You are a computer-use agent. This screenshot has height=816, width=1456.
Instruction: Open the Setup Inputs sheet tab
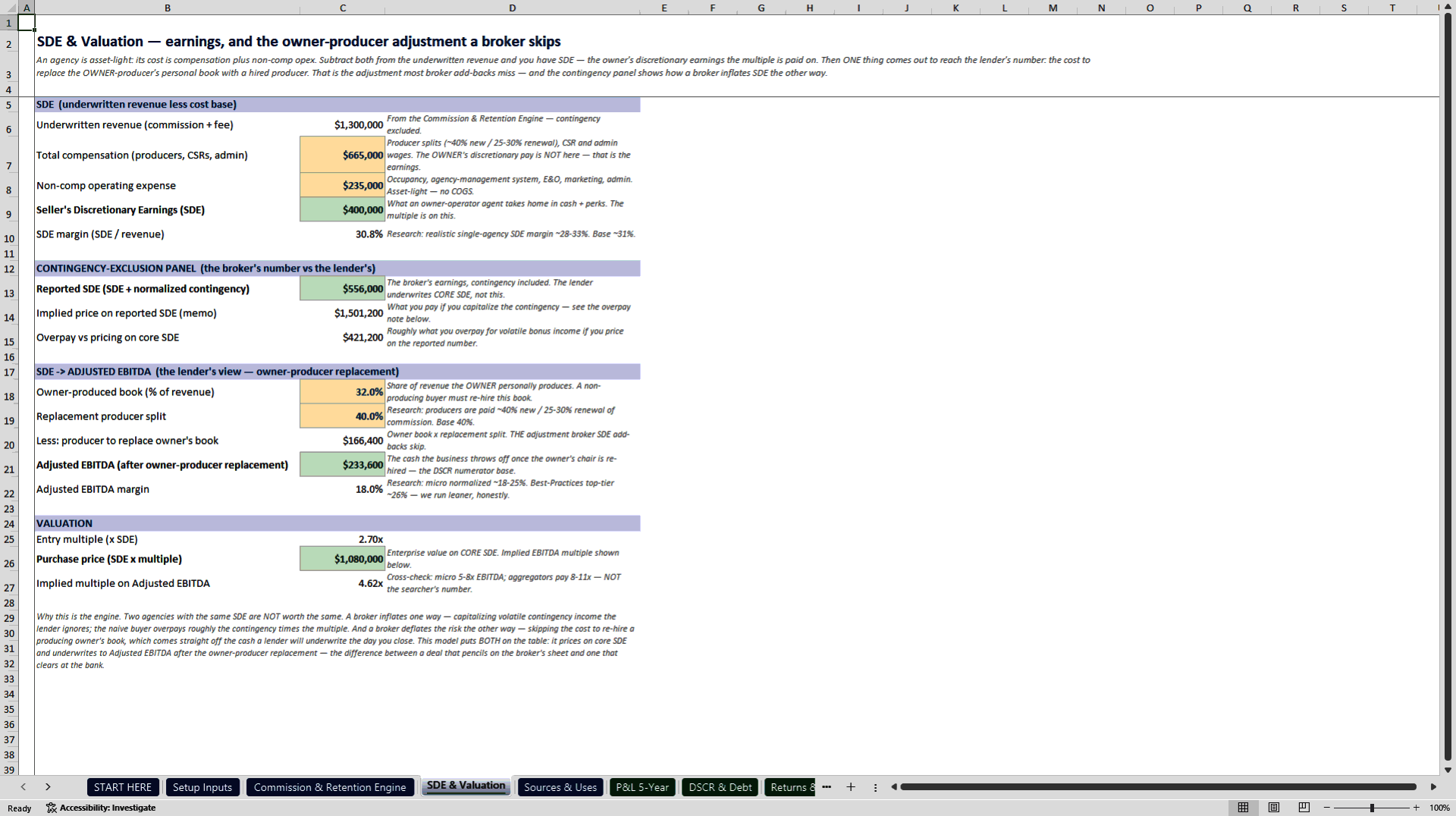point(202,787)
